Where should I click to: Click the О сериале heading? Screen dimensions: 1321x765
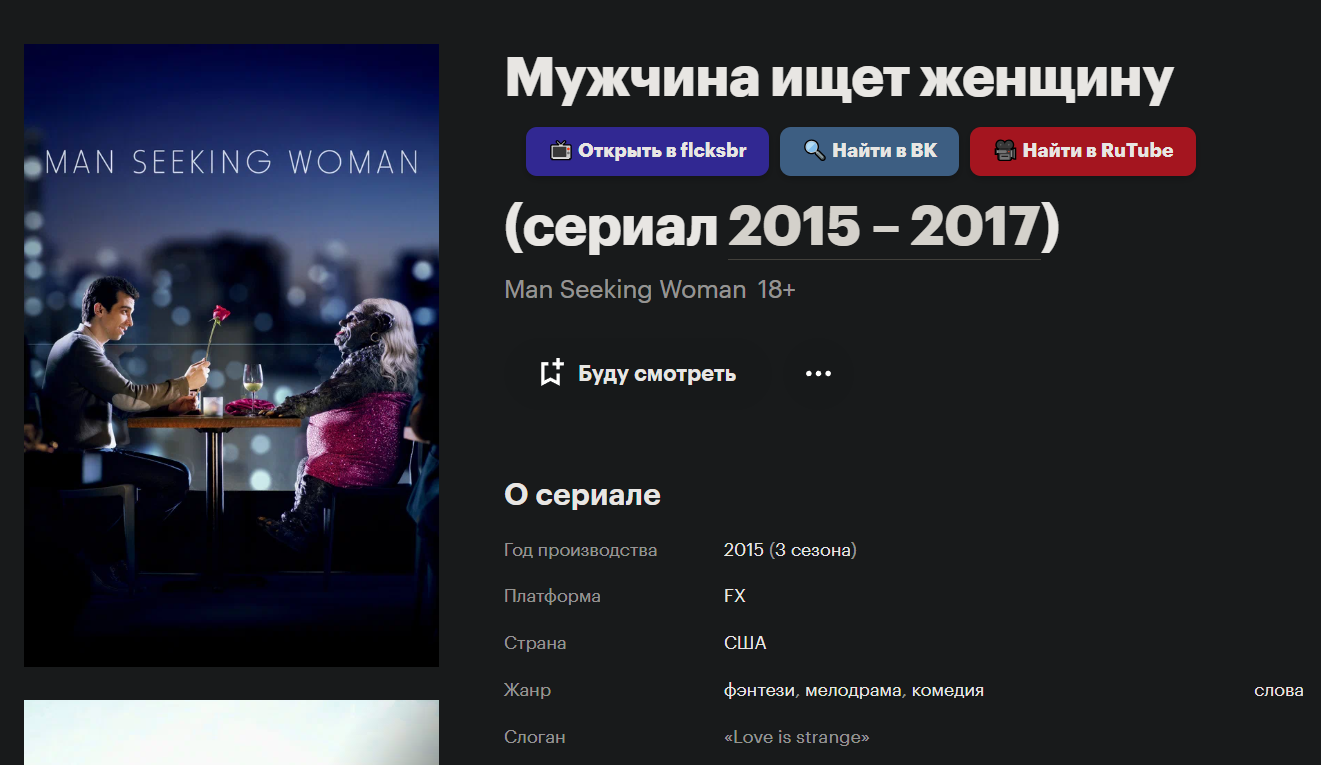582,495
